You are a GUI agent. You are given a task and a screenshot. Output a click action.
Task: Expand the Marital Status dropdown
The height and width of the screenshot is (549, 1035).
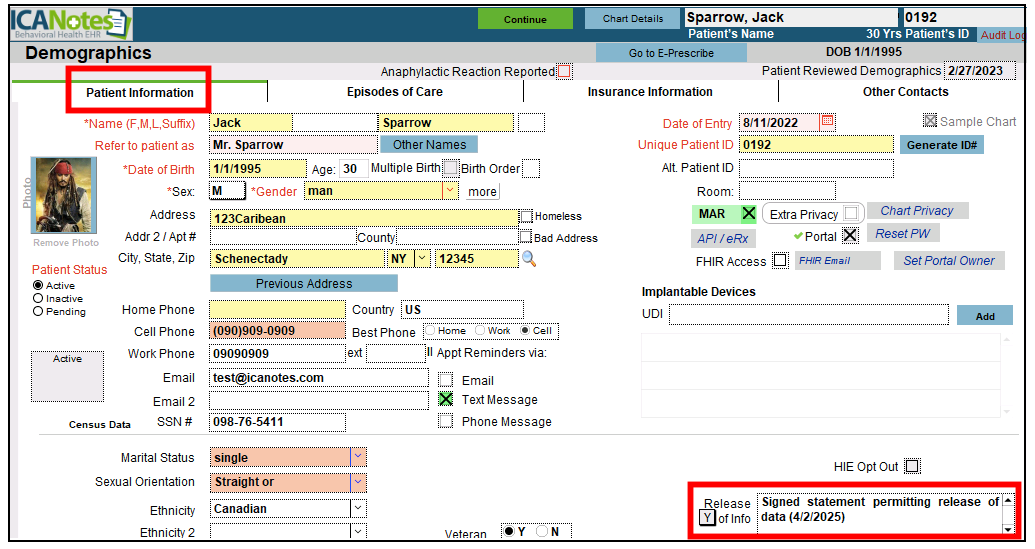(x=358, y=457)
